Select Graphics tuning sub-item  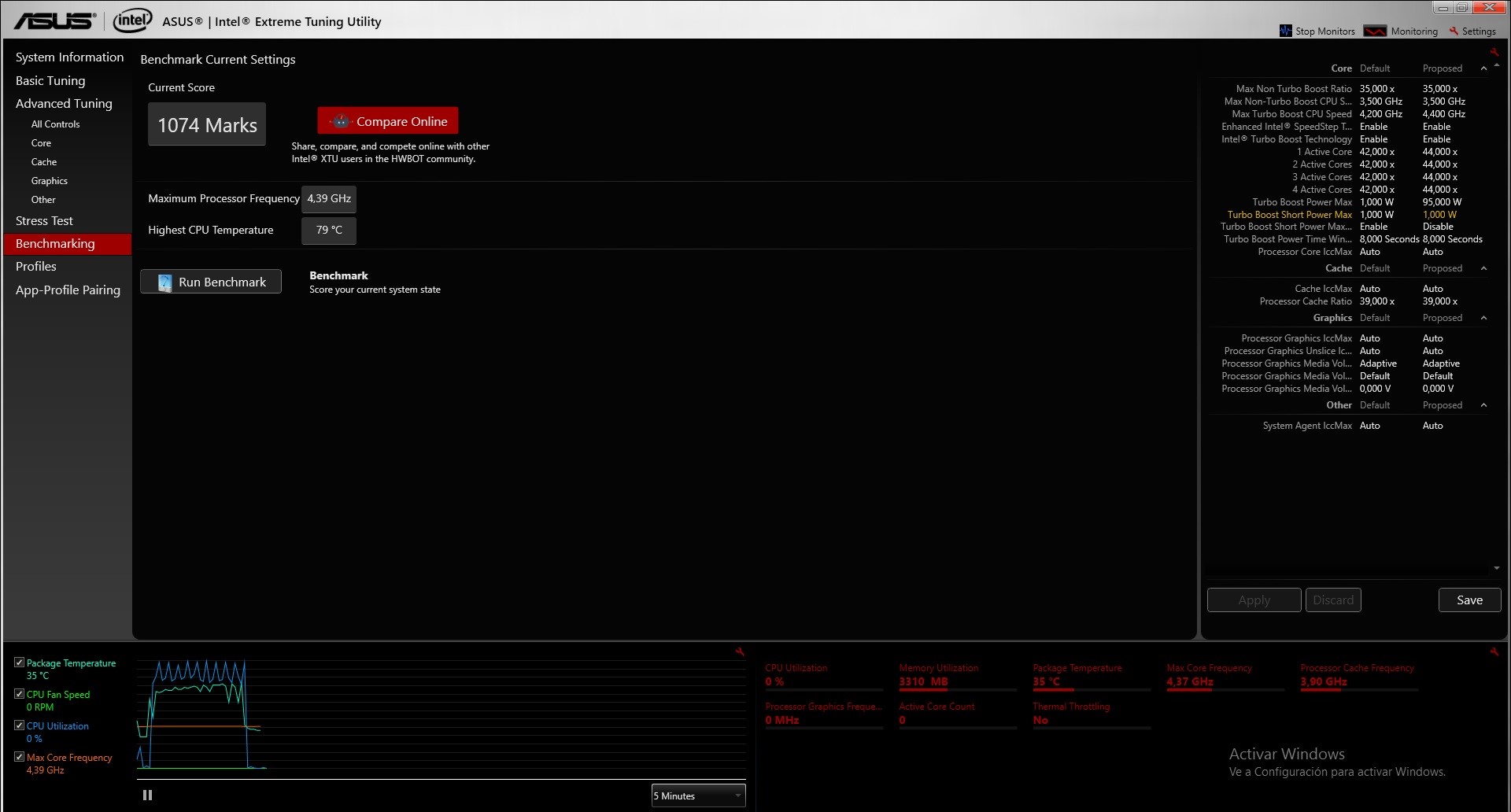click(x=50, y=181)
